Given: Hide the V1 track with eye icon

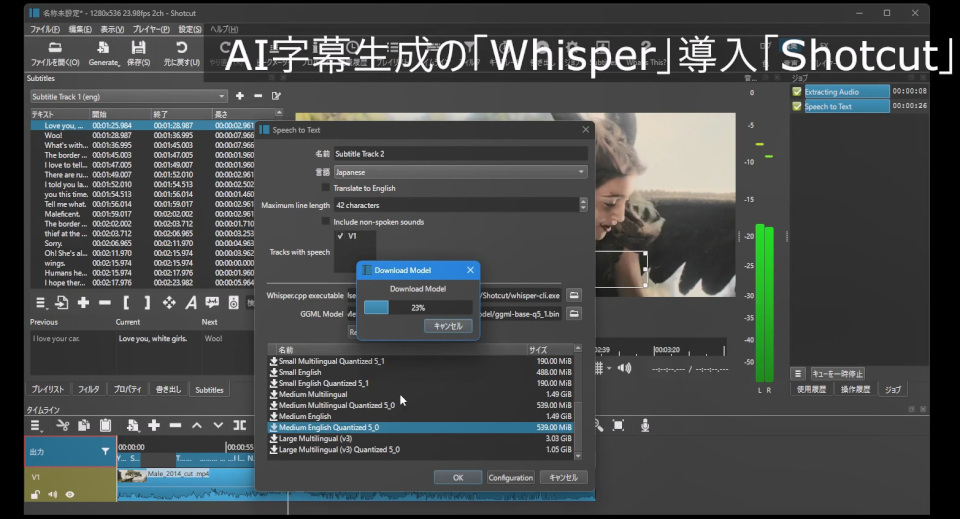Looking at the screenshot, I should (x=70, y=495).
